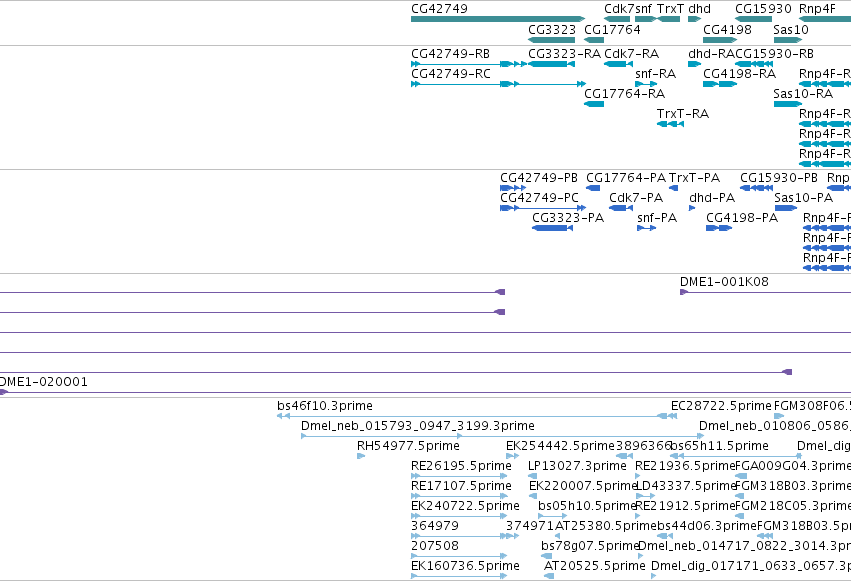Select the bs44d06.3prime EST
The height and width of the screenshot is (581, 851).
coord(665,537)
